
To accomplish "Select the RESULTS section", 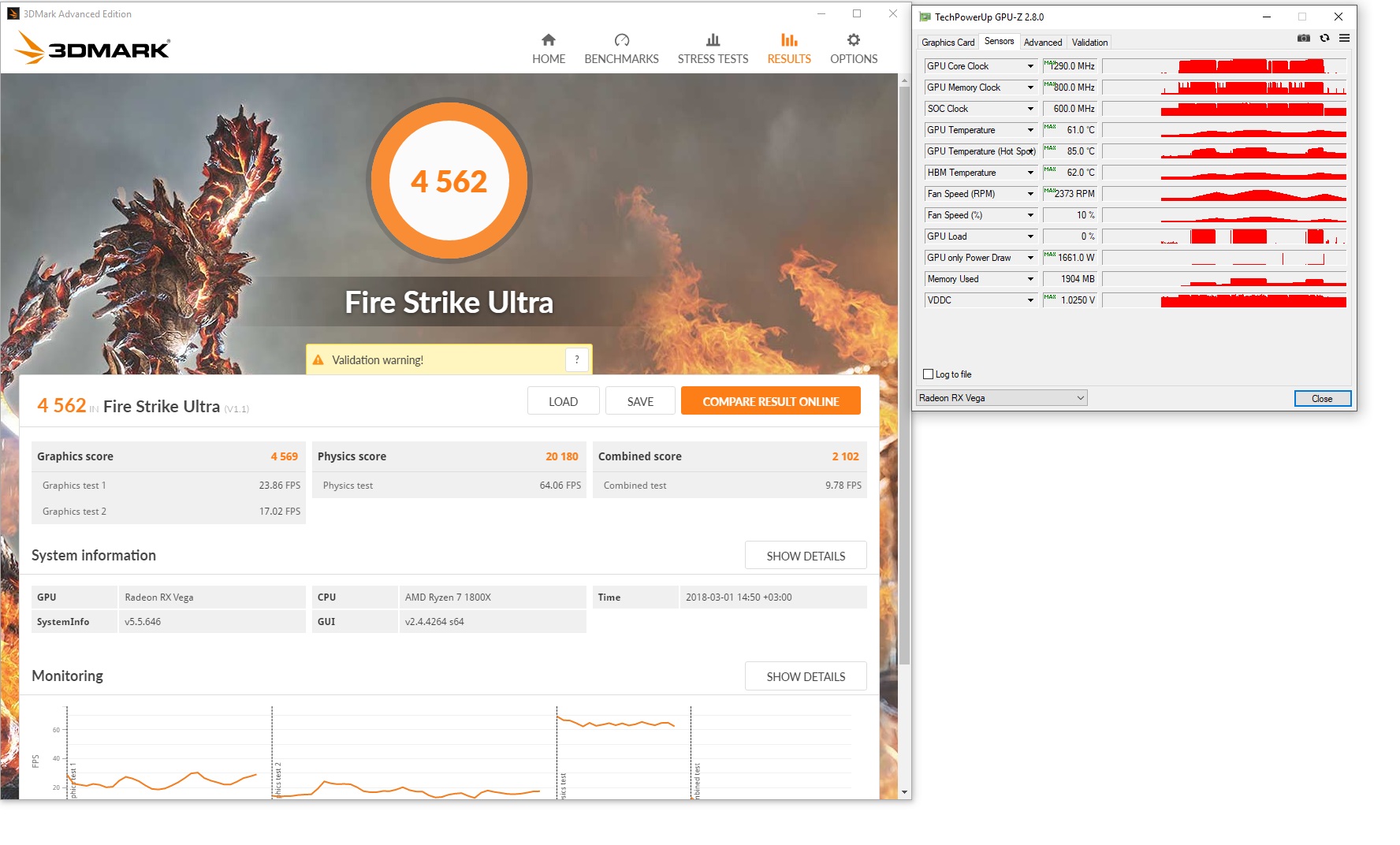I will tap(789, 49).
